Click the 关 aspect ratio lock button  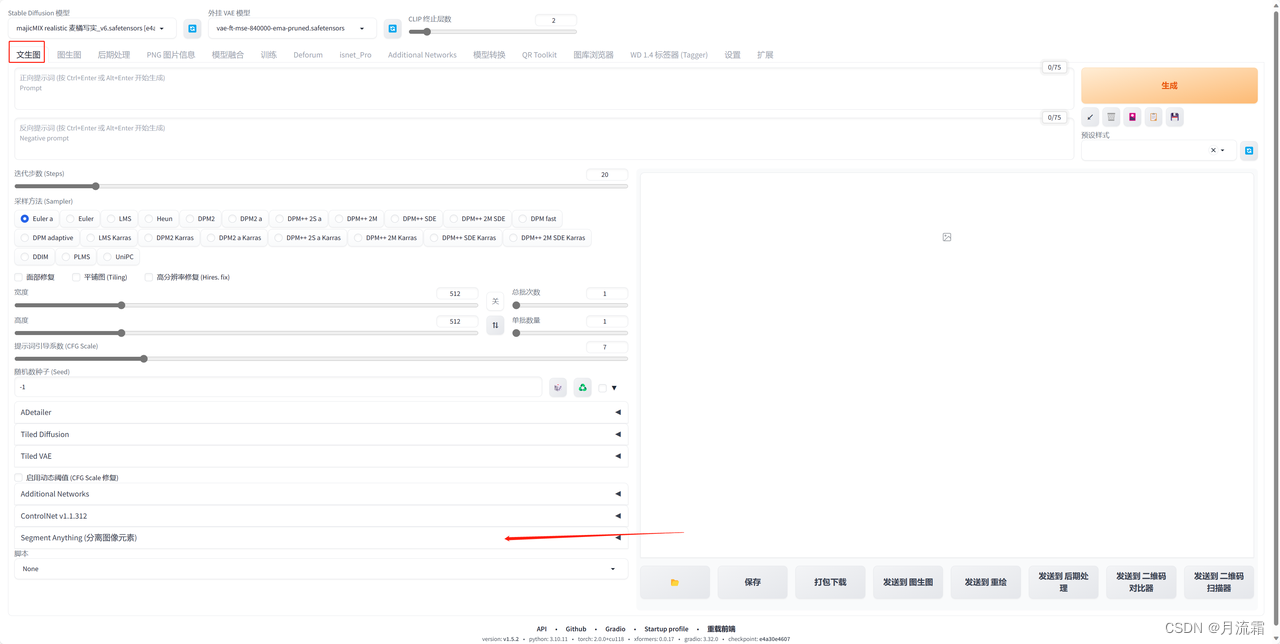495,301
